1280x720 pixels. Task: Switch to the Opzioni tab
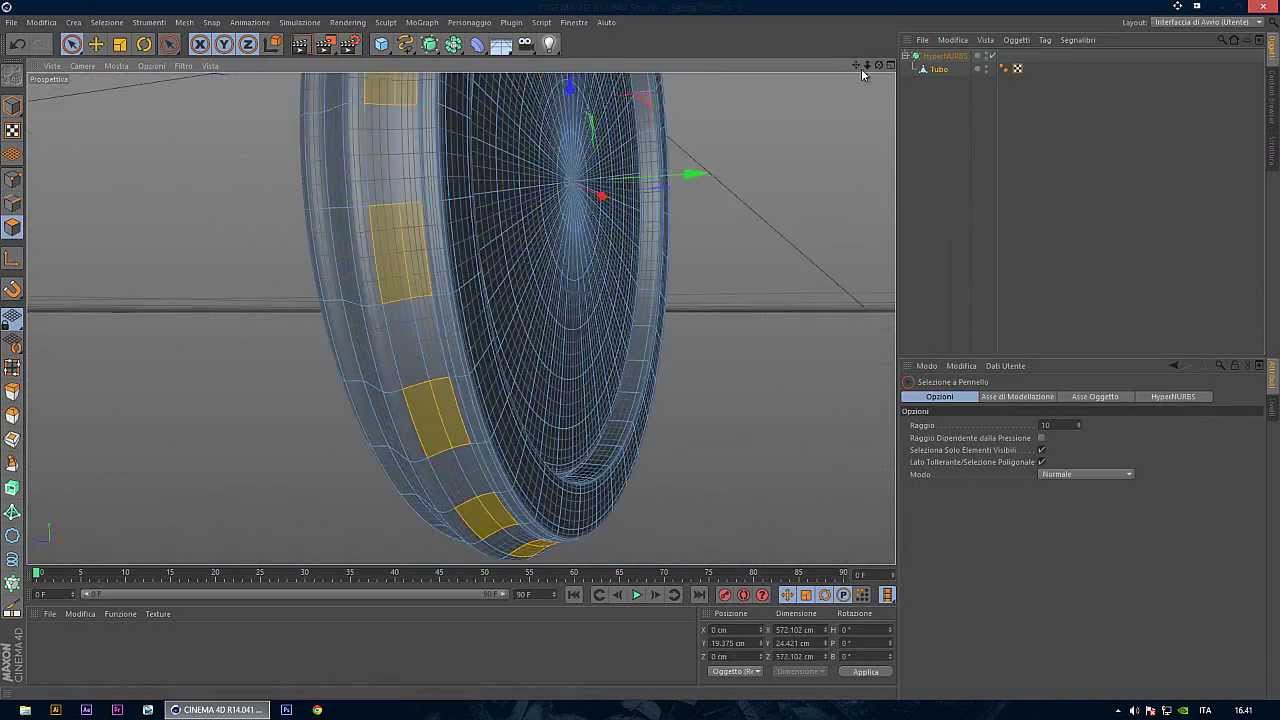[939, 397]
